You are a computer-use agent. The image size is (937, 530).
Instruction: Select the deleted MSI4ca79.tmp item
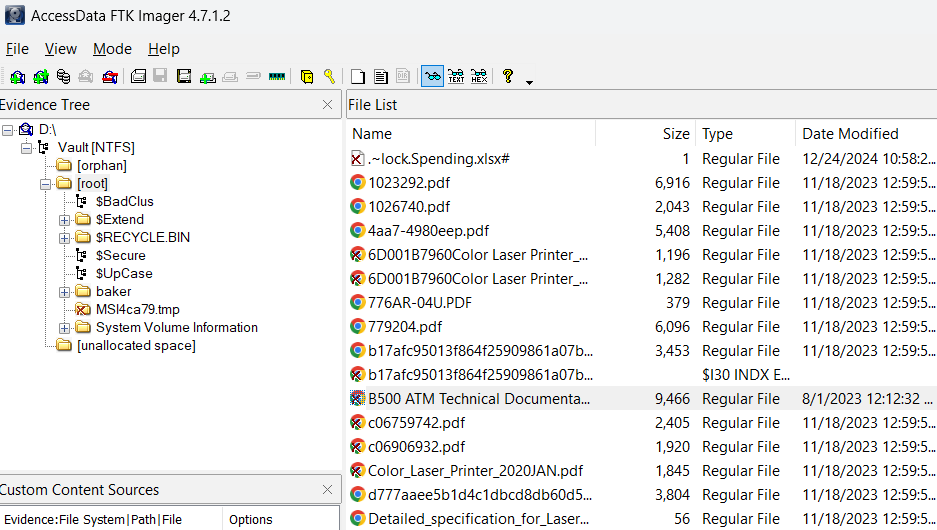coord(137,310)
